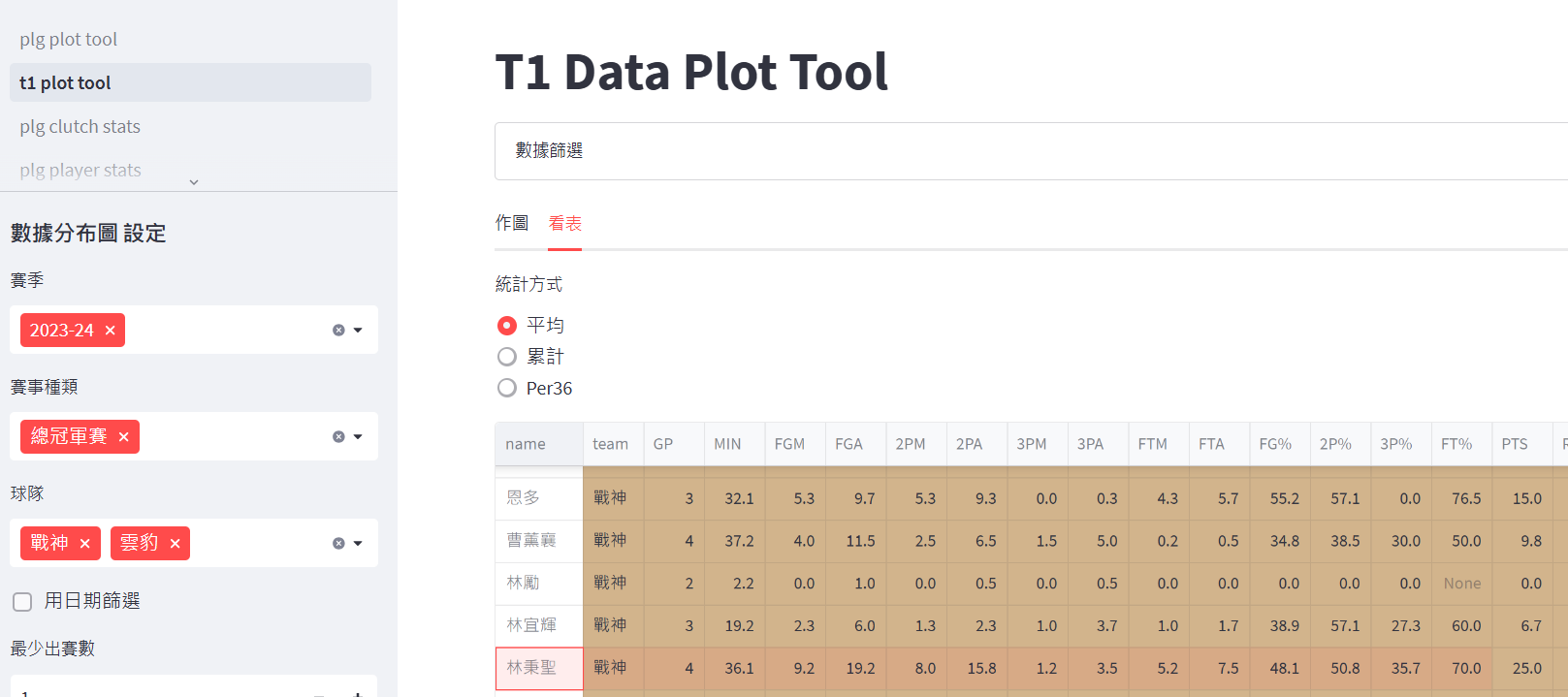
Task: Enable the 用日期篩選 checkbox
Action: click(22, 602)
